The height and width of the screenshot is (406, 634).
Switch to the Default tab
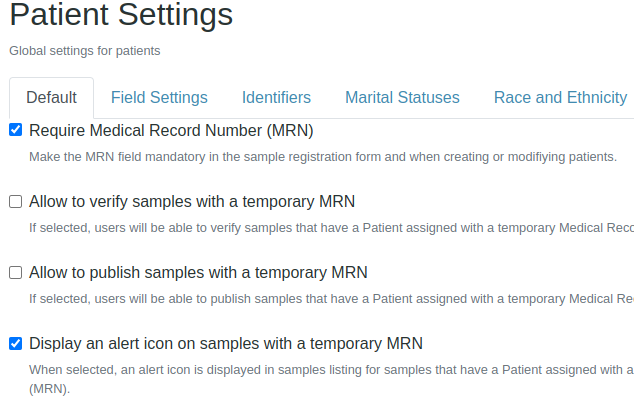click(x=51, y=97)
